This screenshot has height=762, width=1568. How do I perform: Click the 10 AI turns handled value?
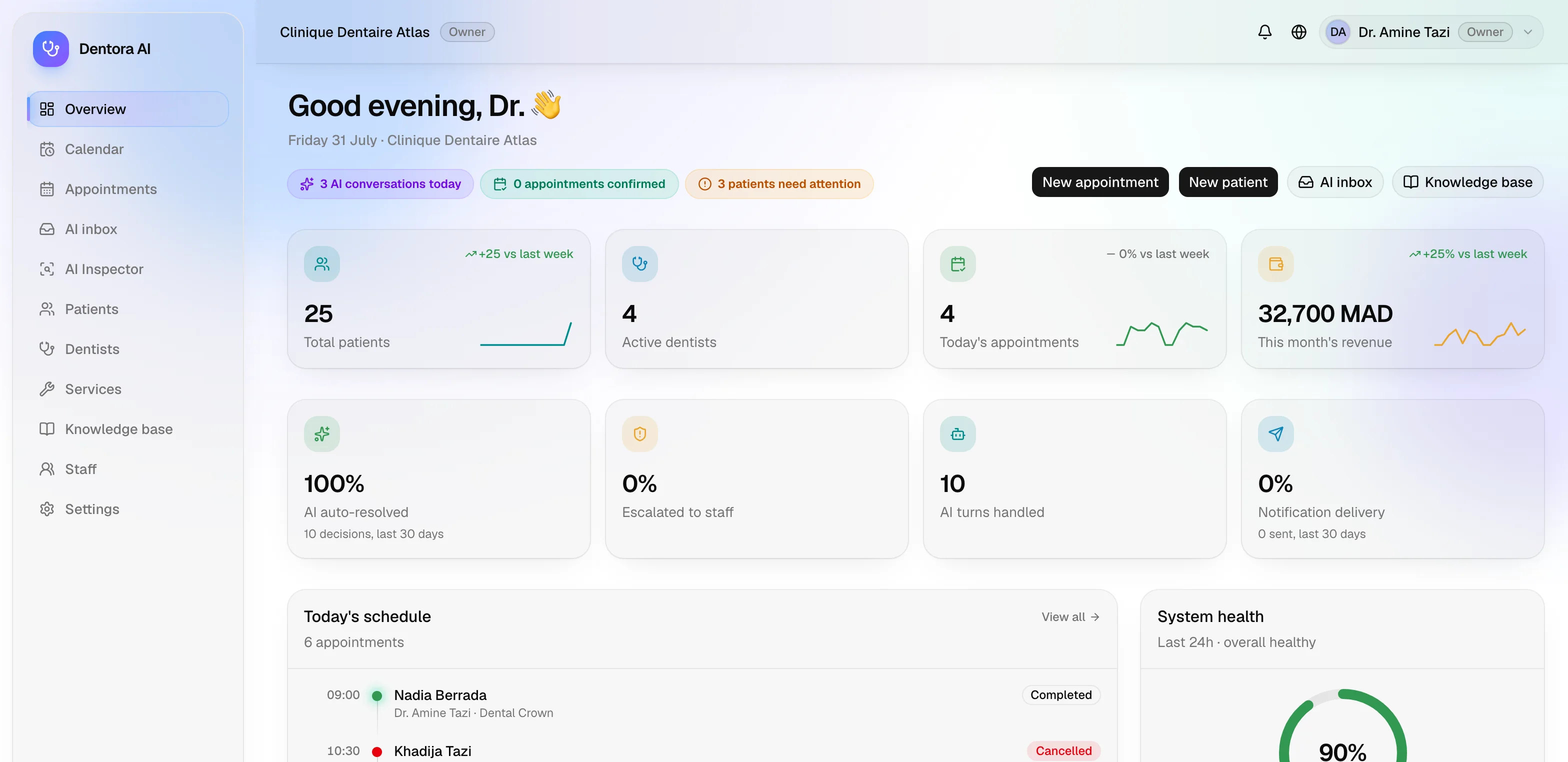952,484
